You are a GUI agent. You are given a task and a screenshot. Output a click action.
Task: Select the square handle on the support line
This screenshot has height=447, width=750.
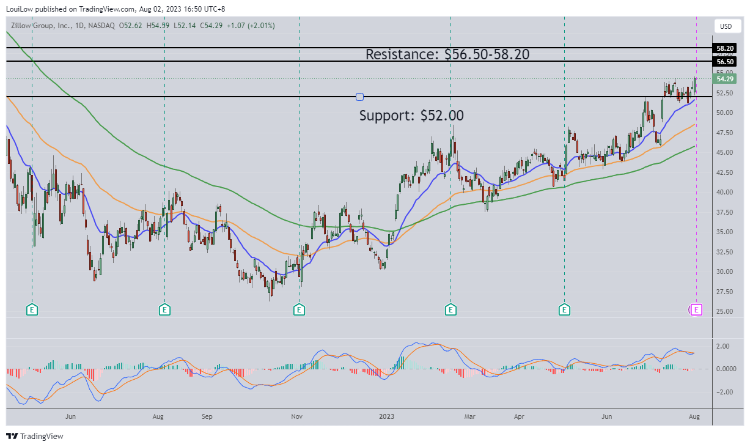point(360,97)
